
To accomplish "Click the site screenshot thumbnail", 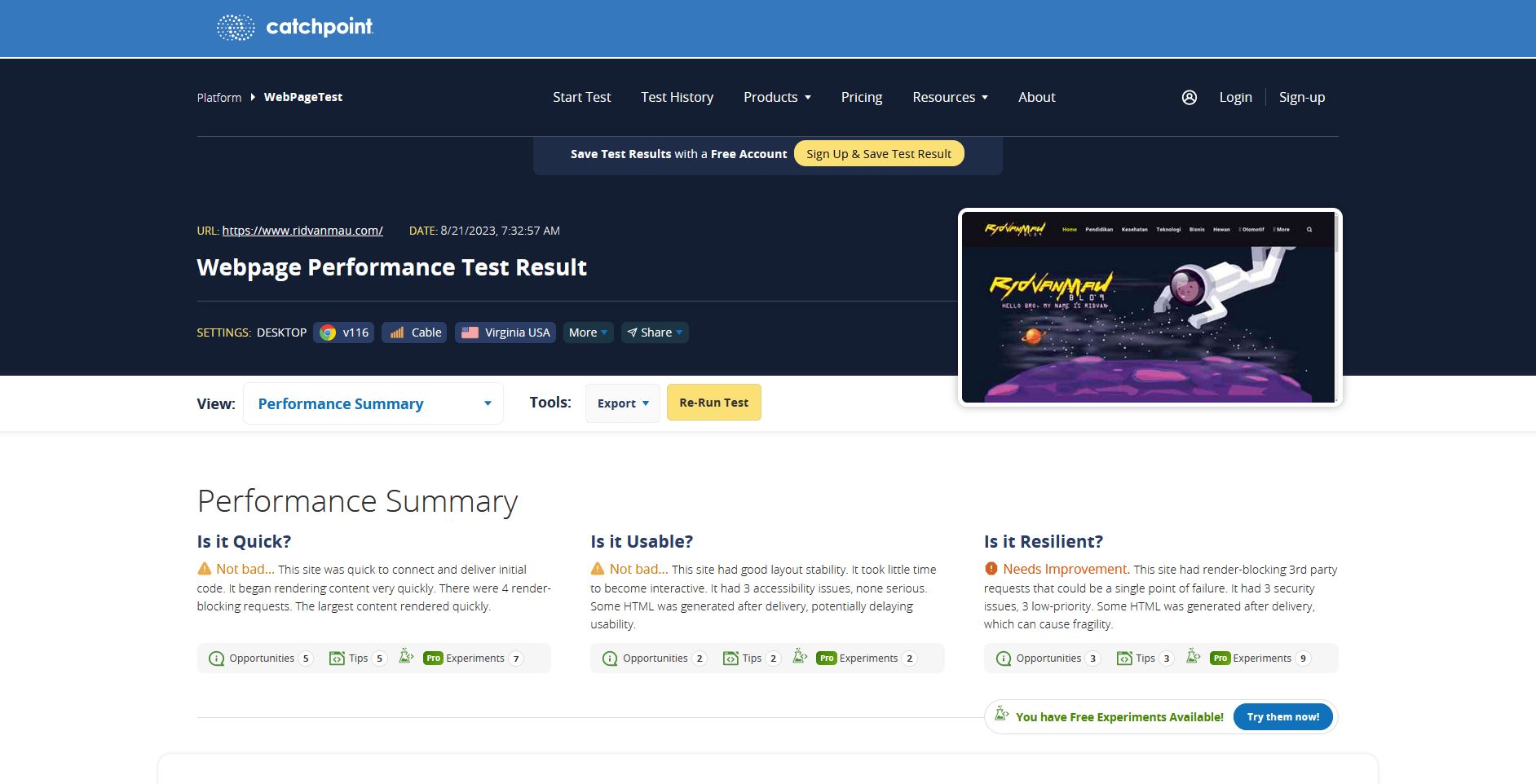I will tap(1150, 307).
